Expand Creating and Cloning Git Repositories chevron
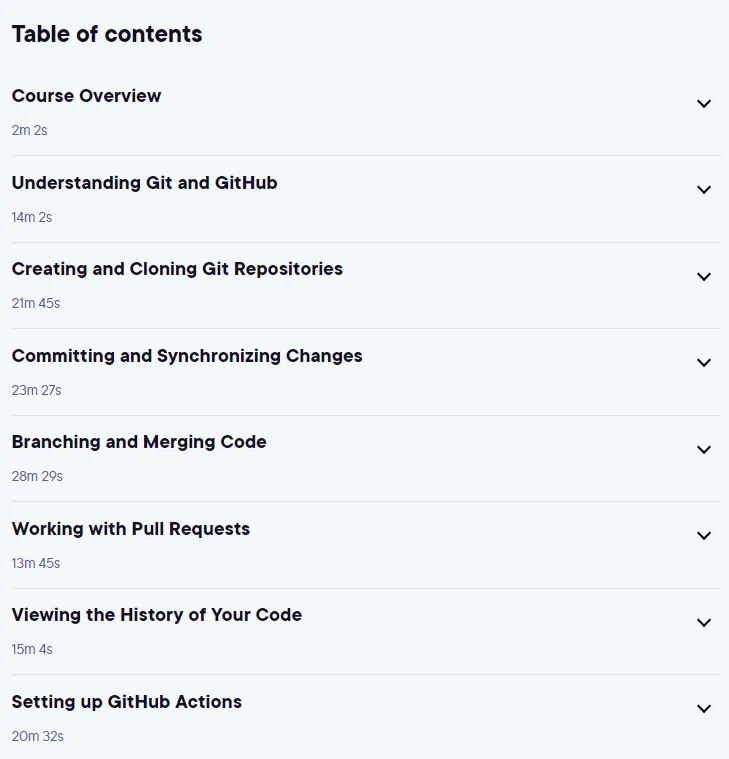The height and width of the screenshot is (759, 729). pos(703,276)
